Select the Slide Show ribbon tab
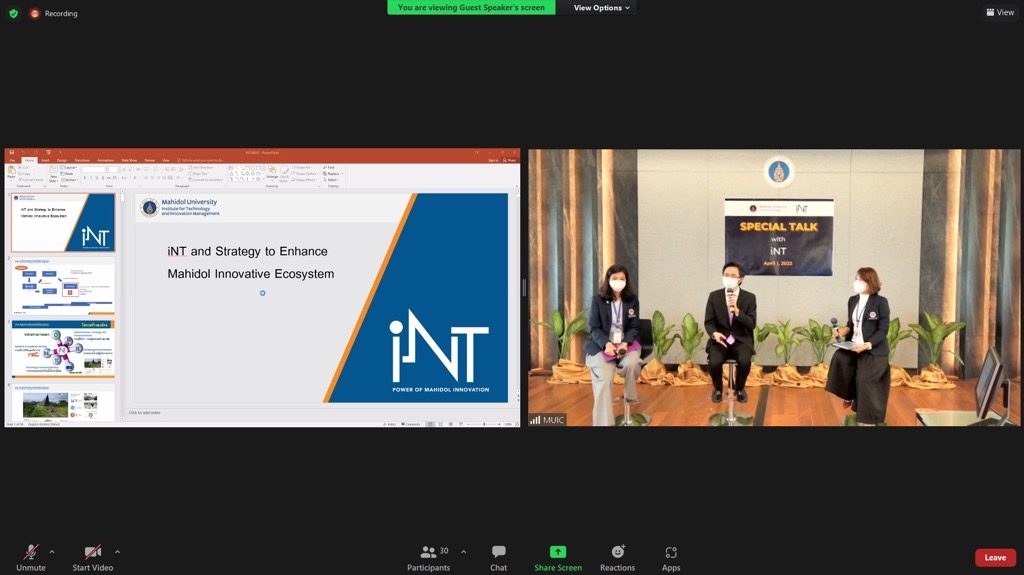This screenshot has width=1024, height=575. pyautogui.click(x=129, y=160)
